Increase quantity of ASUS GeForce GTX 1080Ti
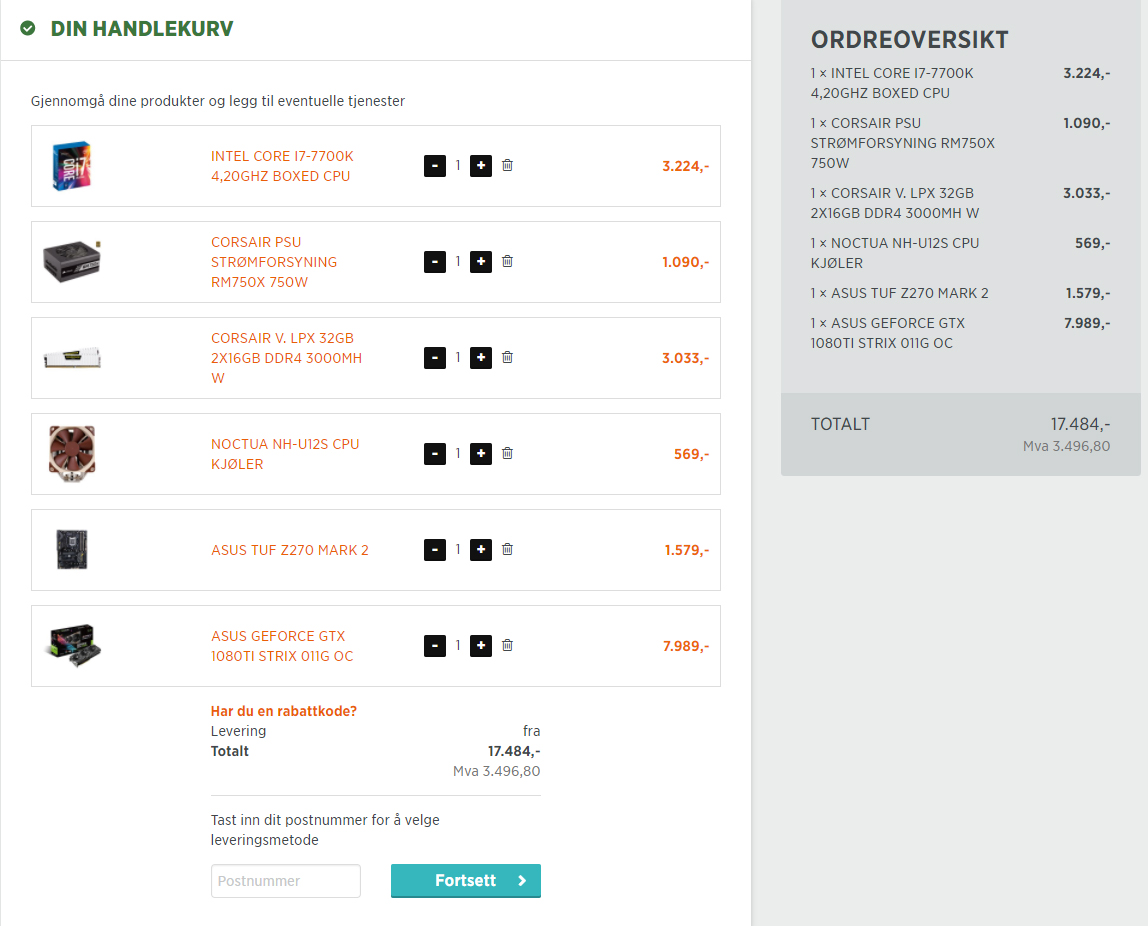1148x926 pixels. coord(481,646)
